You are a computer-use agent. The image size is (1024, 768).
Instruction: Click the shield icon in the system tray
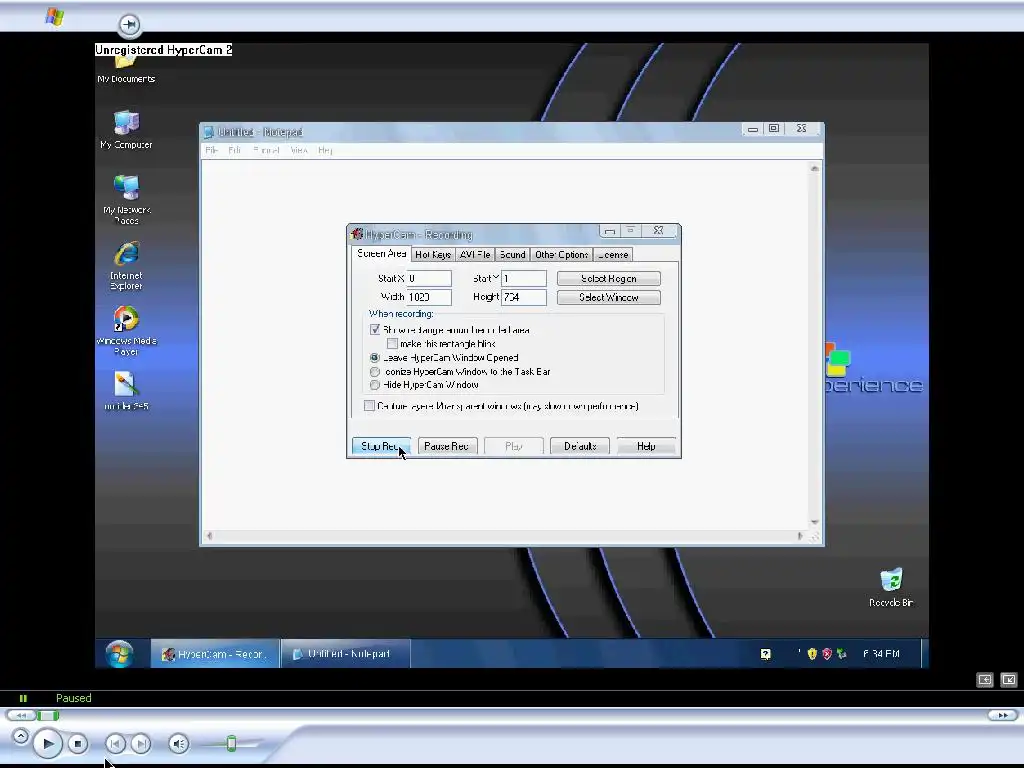812,654
